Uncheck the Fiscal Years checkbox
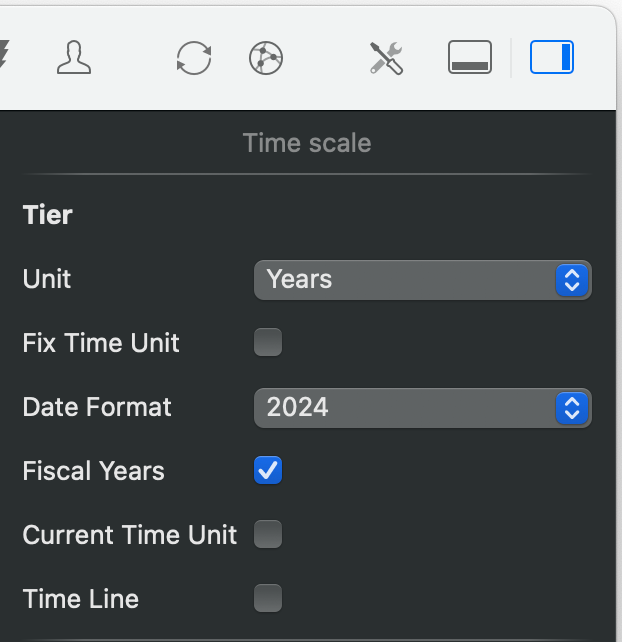This screenshot has height=642, width=622. pos(268,471)
